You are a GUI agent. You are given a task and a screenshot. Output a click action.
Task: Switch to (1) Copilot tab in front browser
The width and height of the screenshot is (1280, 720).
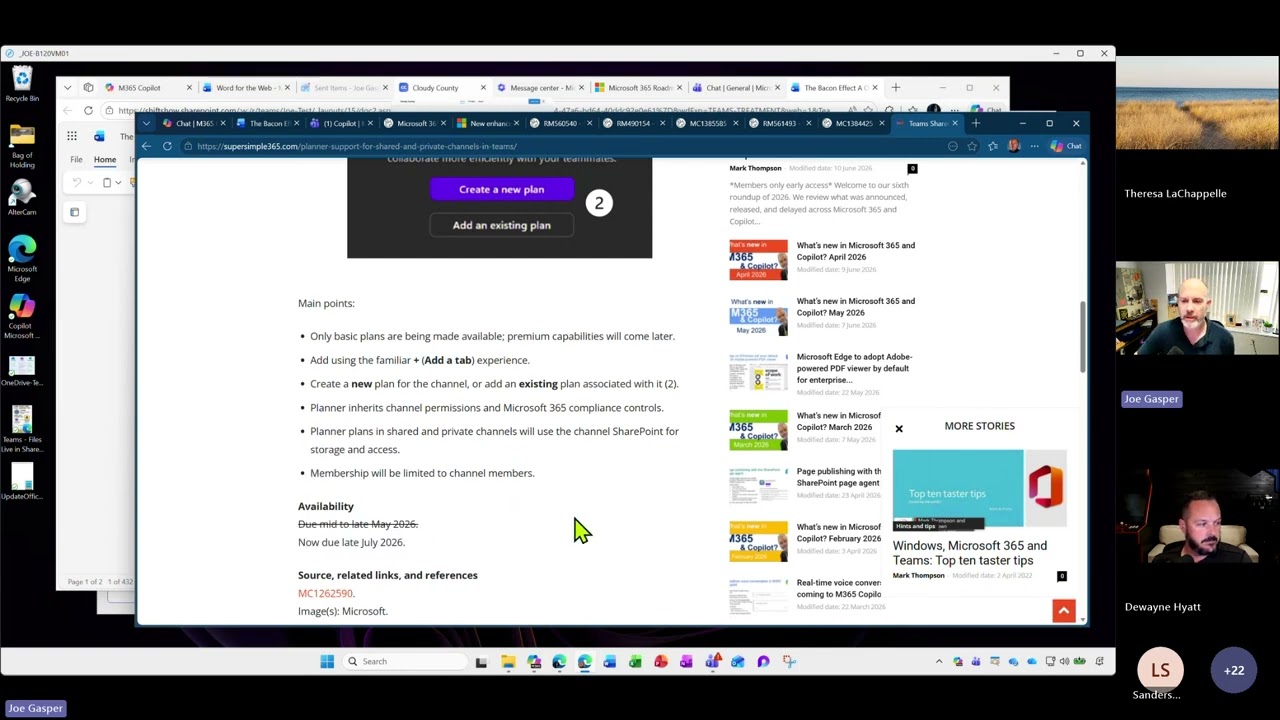point(341,123)
